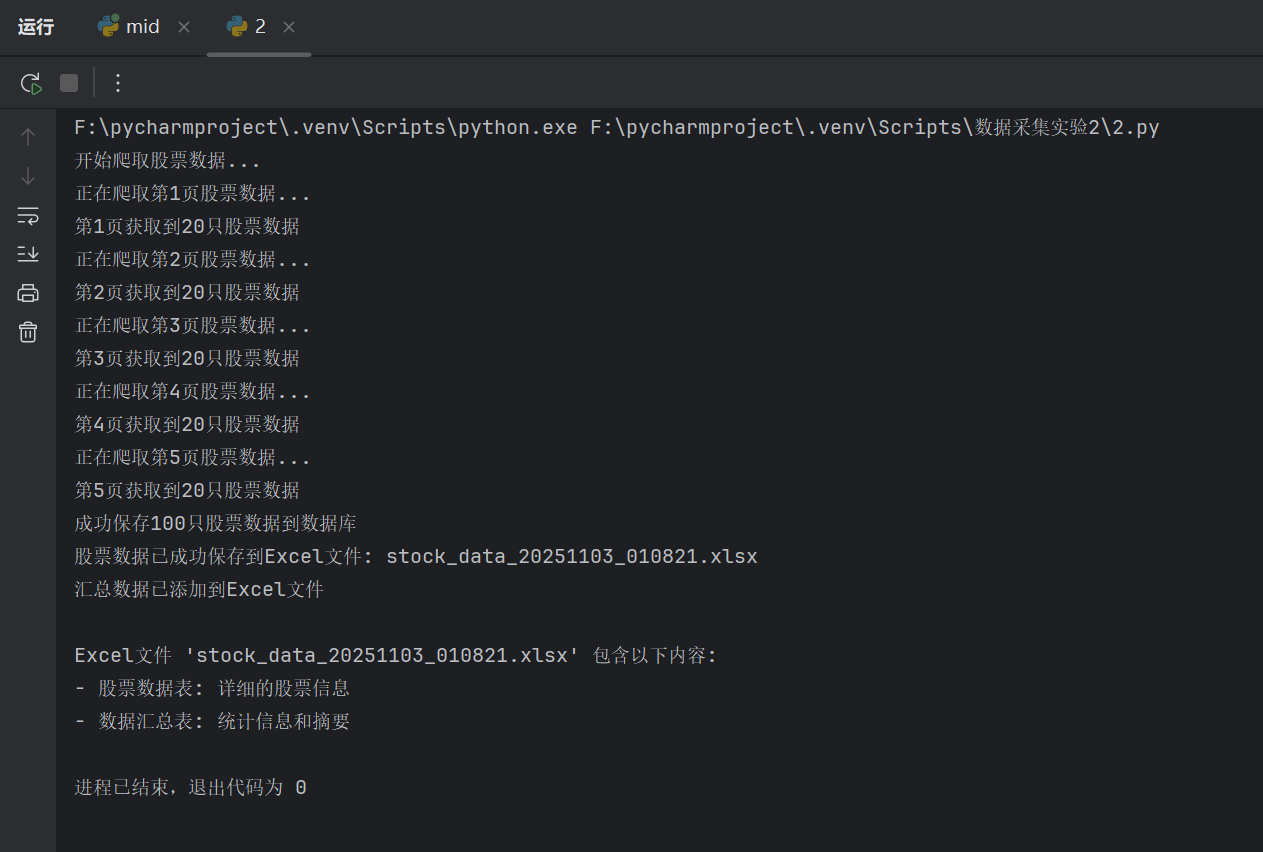Click the 开始爬取股票数据 output line
This screenshot has height=852, width=1263.
point(167,161)
